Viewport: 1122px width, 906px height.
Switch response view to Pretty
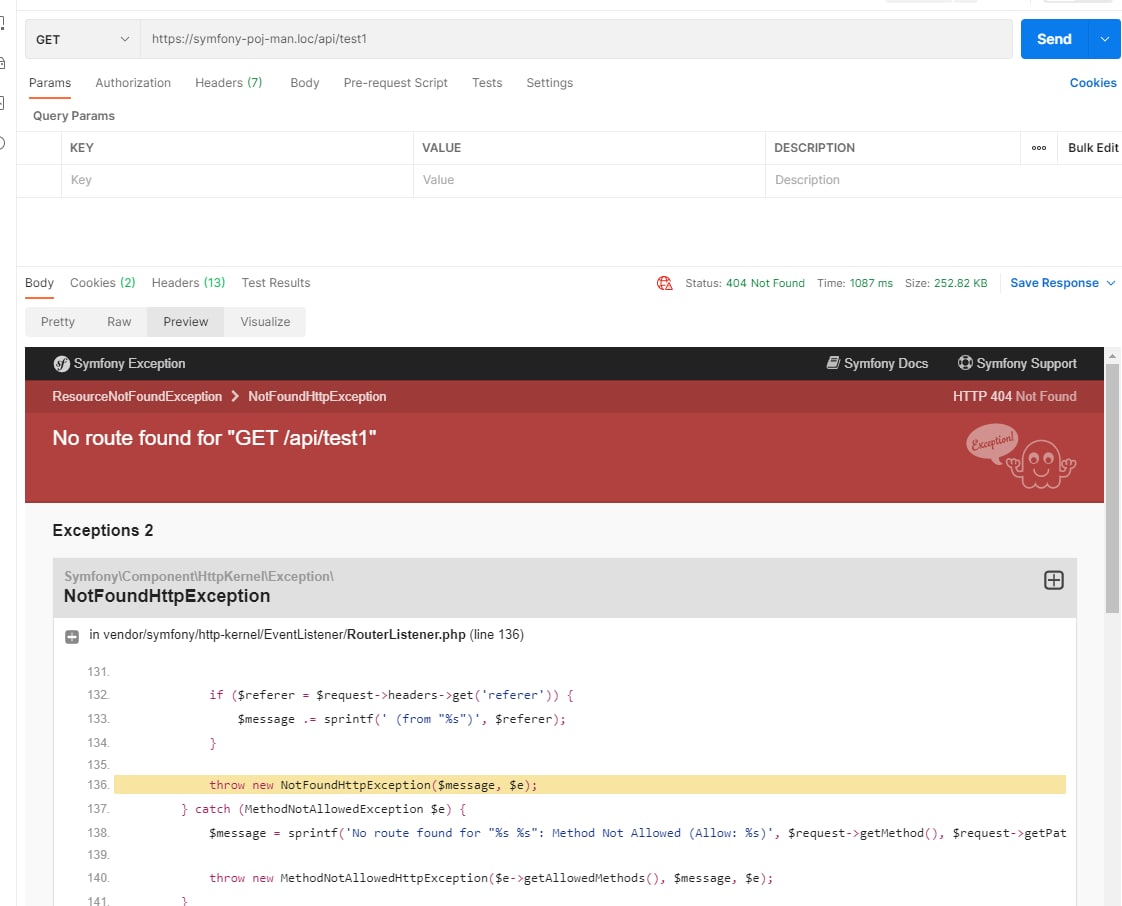pyautogui.click(x=58, y=322)
